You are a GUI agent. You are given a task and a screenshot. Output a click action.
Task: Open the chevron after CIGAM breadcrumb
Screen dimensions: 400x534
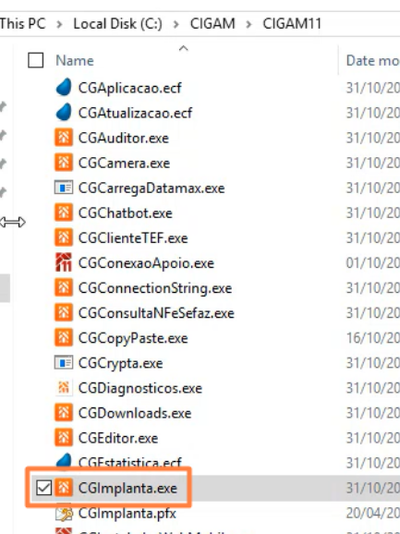click(249, 24)
